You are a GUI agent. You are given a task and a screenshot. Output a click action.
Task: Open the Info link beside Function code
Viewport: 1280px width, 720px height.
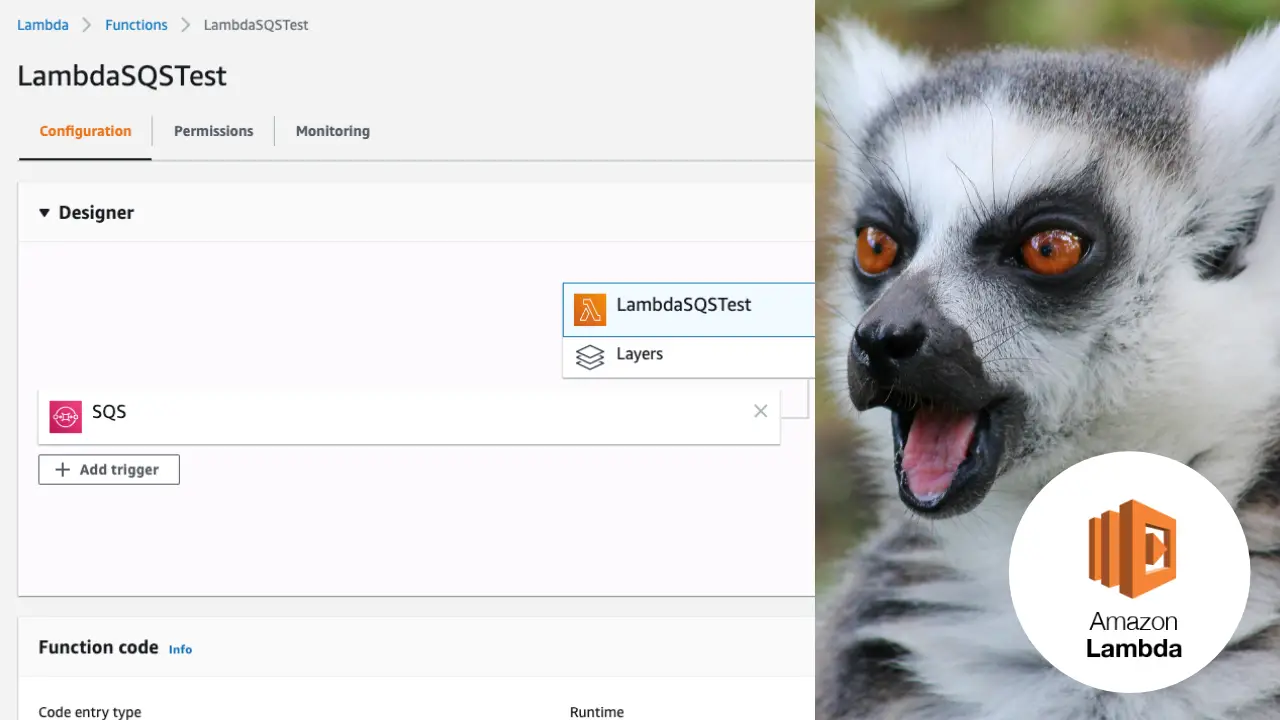click(180, 649)
